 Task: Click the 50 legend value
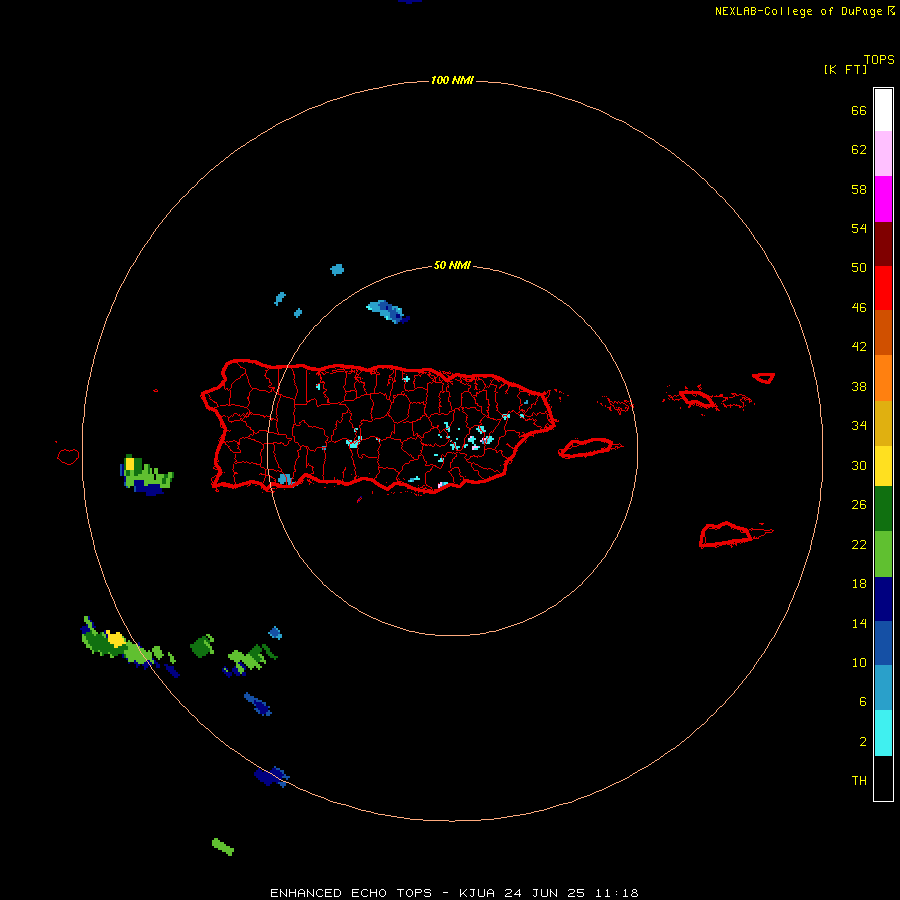859,267
